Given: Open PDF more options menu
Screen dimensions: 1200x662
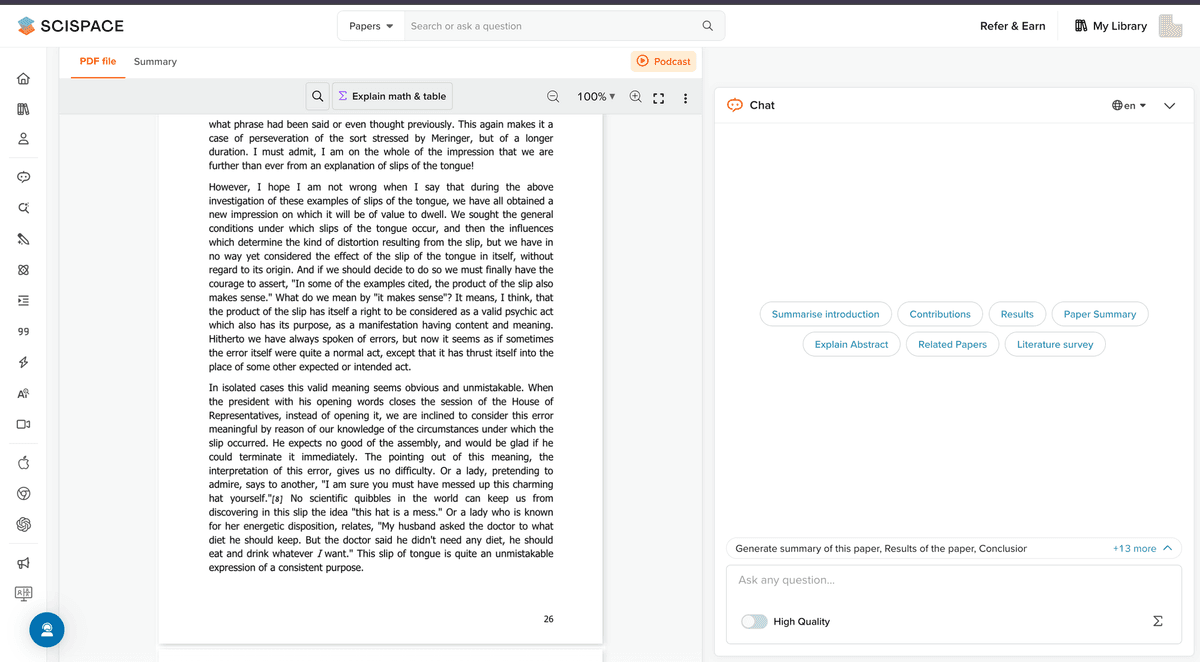Looking at the screenshot, I should [685, 98].
